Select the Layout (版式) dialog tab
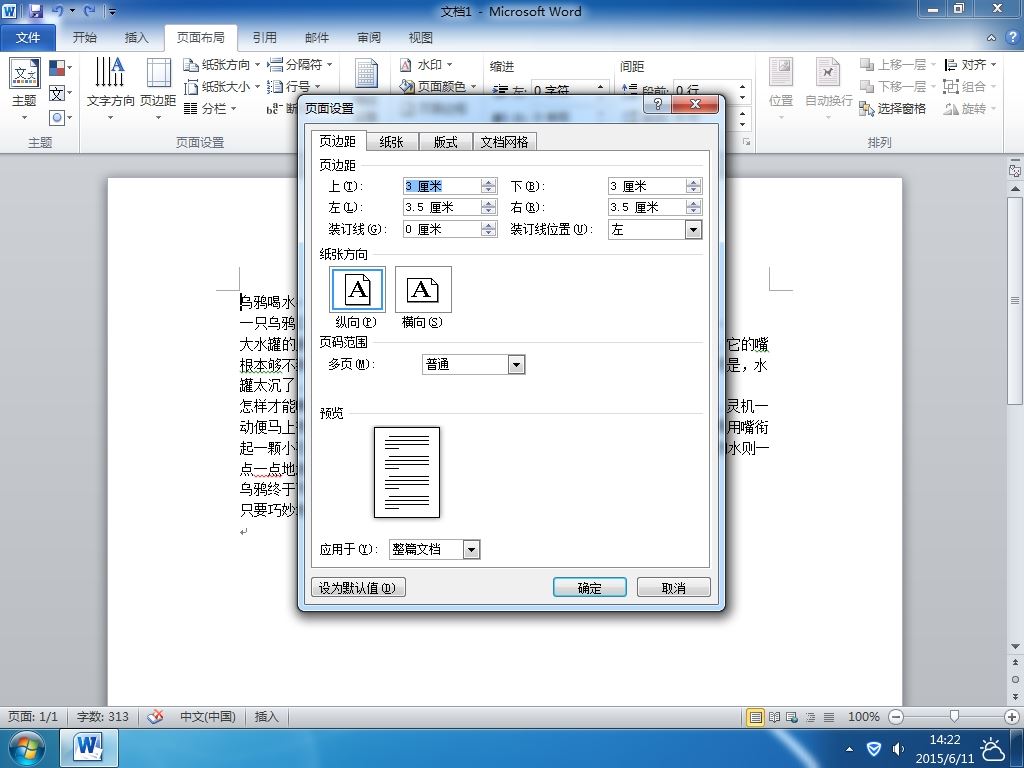Viewport: 1024px width, 768px height. coord(445,142)
